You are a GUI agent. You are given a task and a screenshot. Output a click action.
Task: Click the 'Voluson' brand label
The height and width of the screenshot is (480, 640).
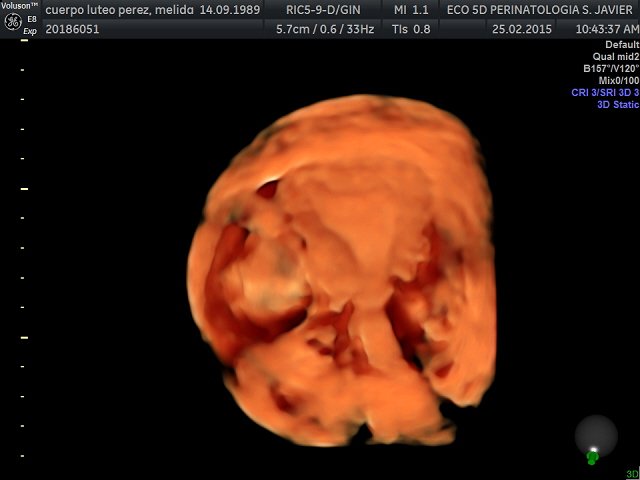19,6
